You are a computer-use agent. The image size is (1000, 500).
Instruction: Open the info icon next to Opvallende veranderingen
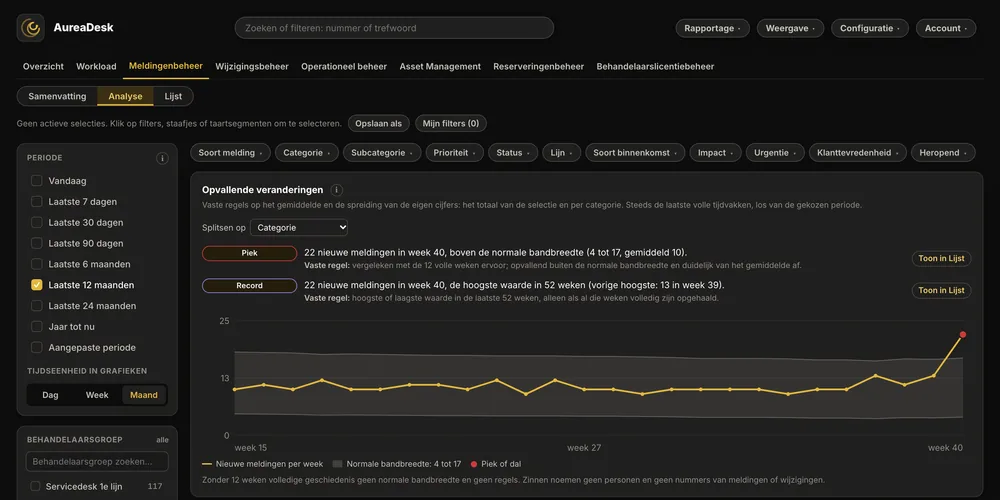337,190
